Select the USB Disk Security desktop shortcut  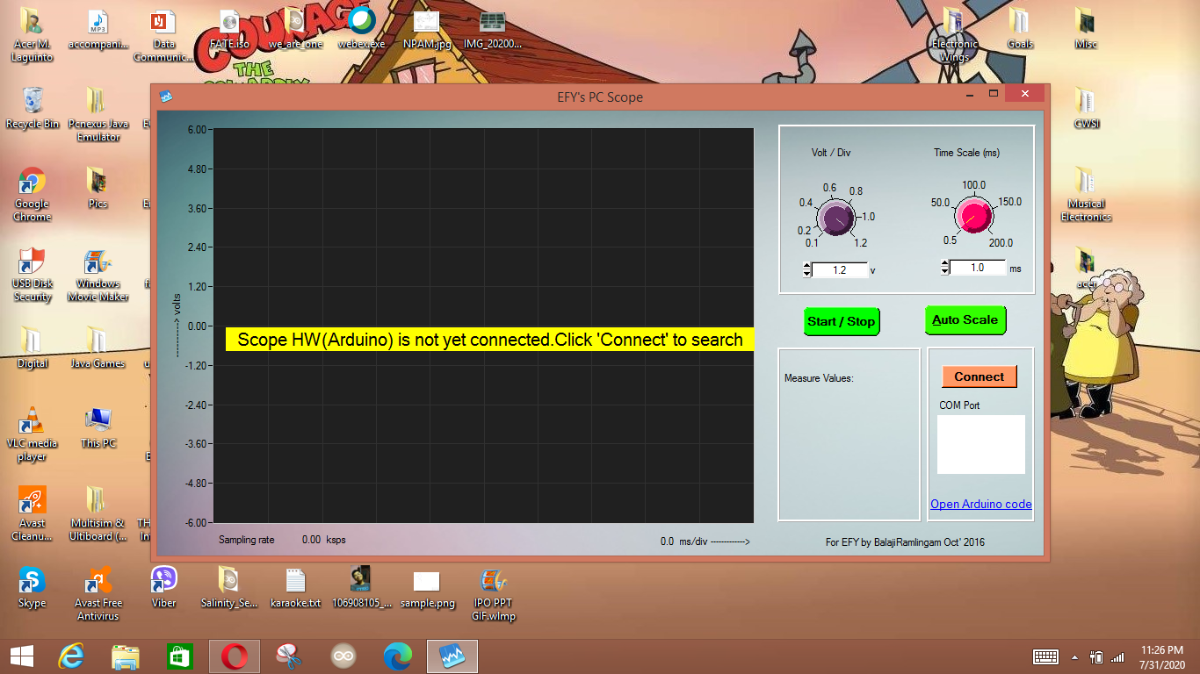tap(32, 275)
